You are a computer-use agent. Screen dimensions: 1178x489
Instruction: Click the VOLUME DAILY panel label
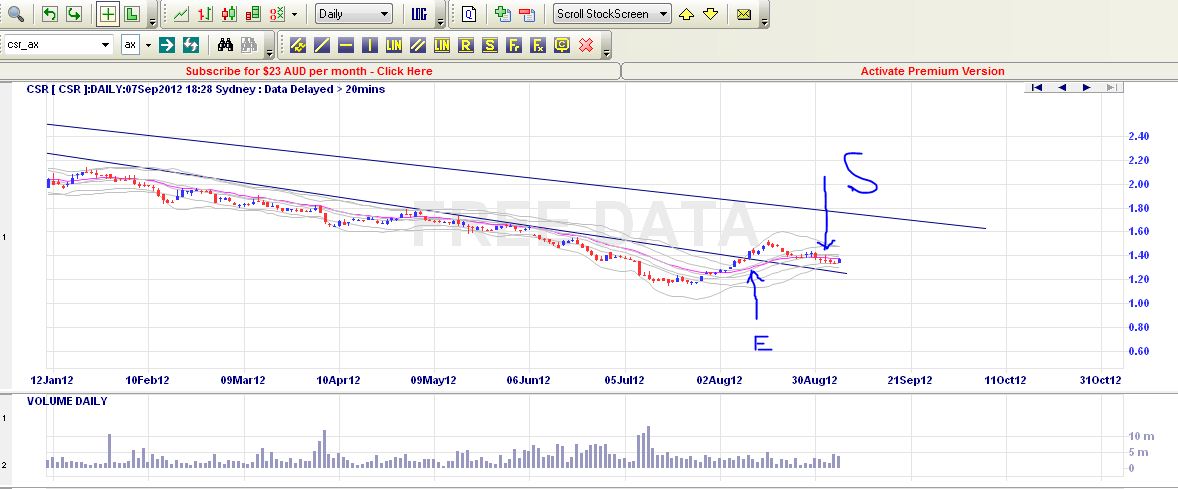pos(67,401)
